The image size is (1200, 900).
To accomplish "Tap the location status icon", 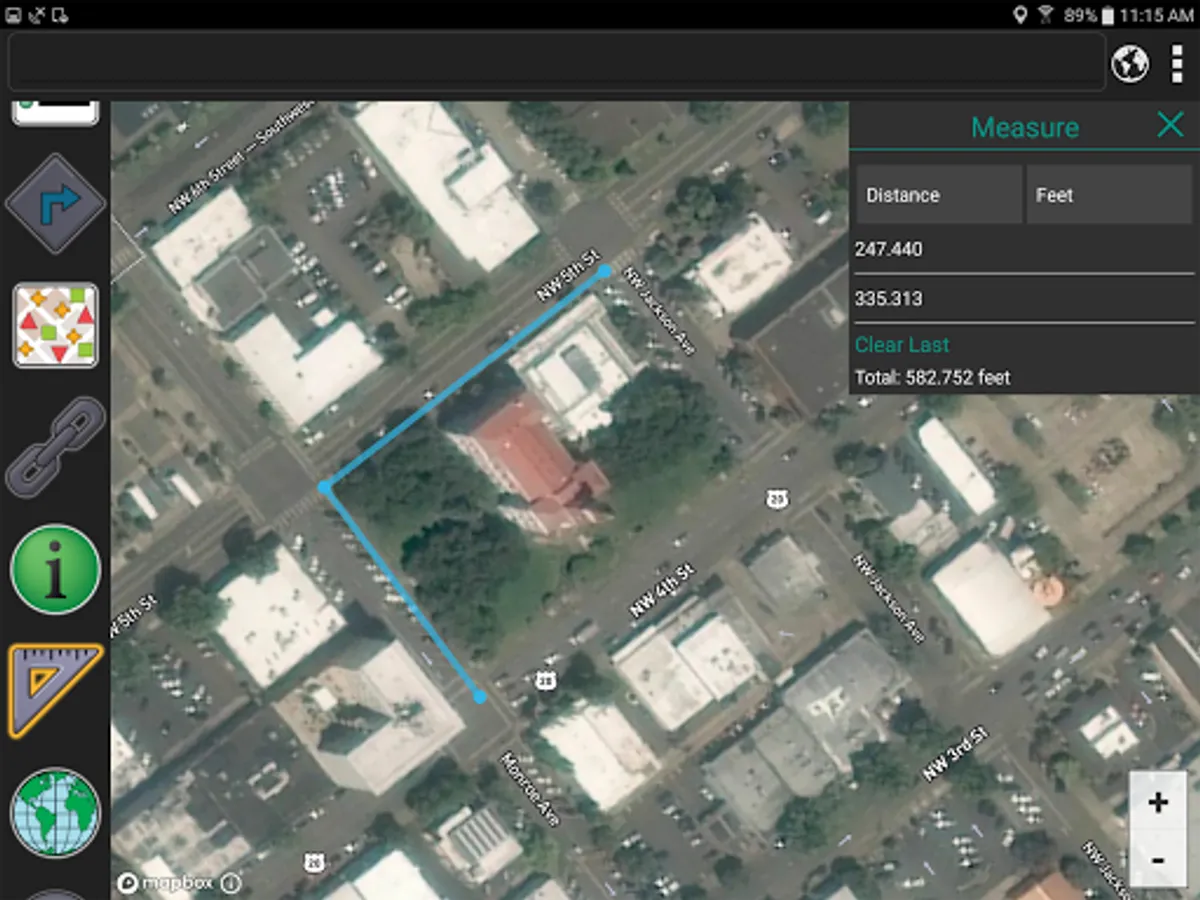I will (x=1020, y=14).
